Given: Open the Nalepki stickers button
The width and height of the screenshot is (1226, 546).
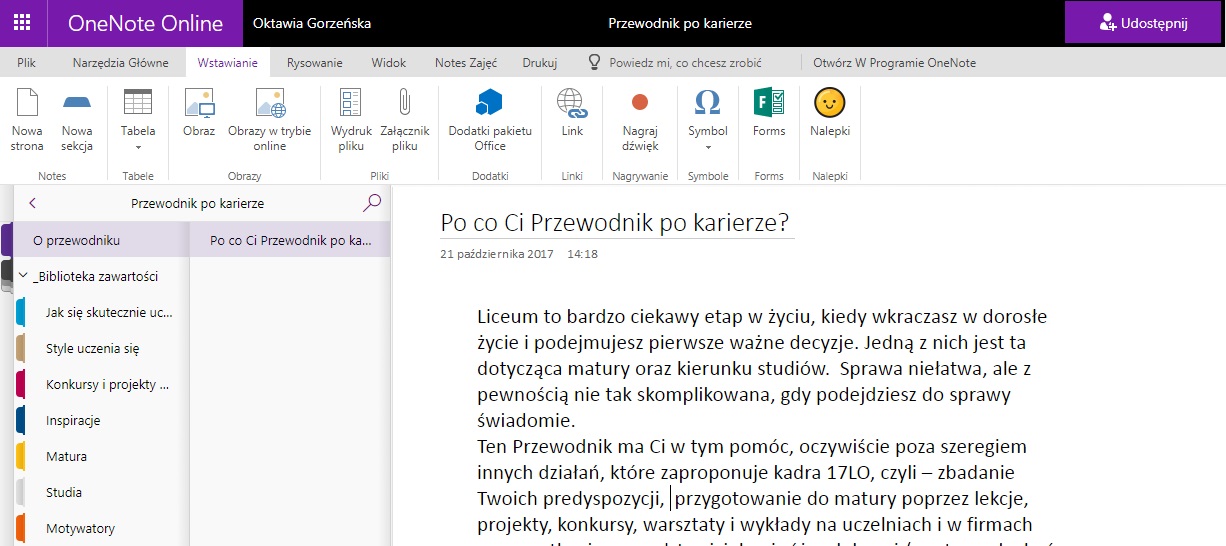Looking at the screenshot, I should (829, 113).
